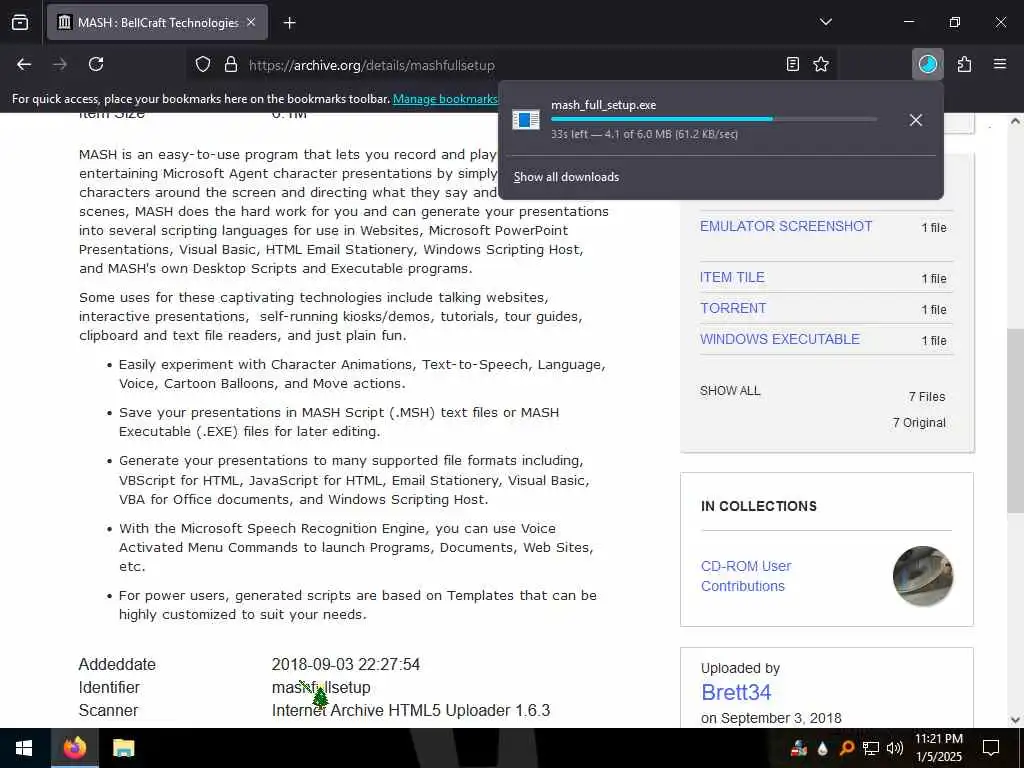Open Firefox View in the tab bar
Screen dimensions: 1024x768
[20, 23]
